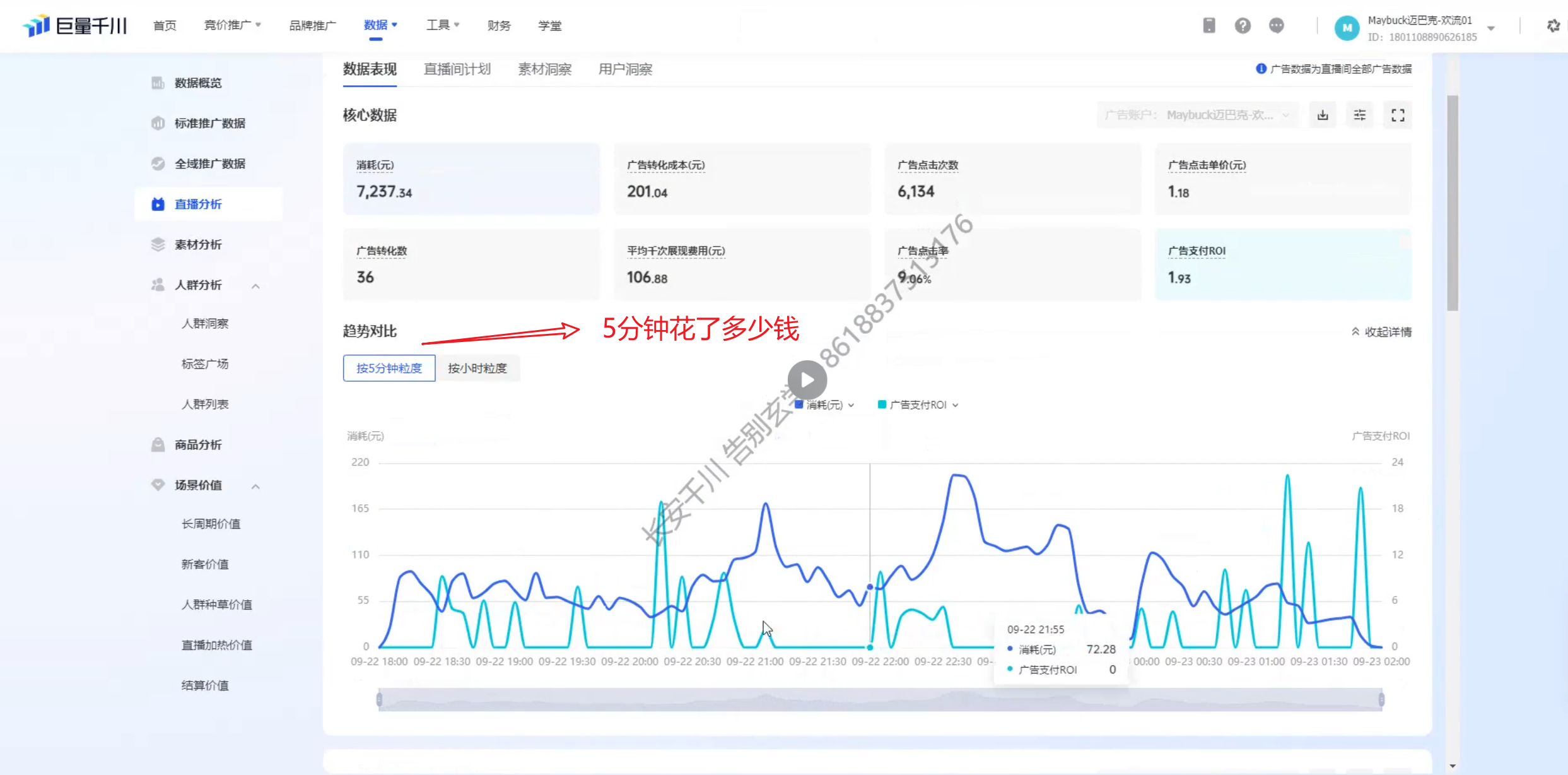Select 按5分钟粒度 granularity option
This screenshot has height=775, width=1568.
(x=389, y=368)
